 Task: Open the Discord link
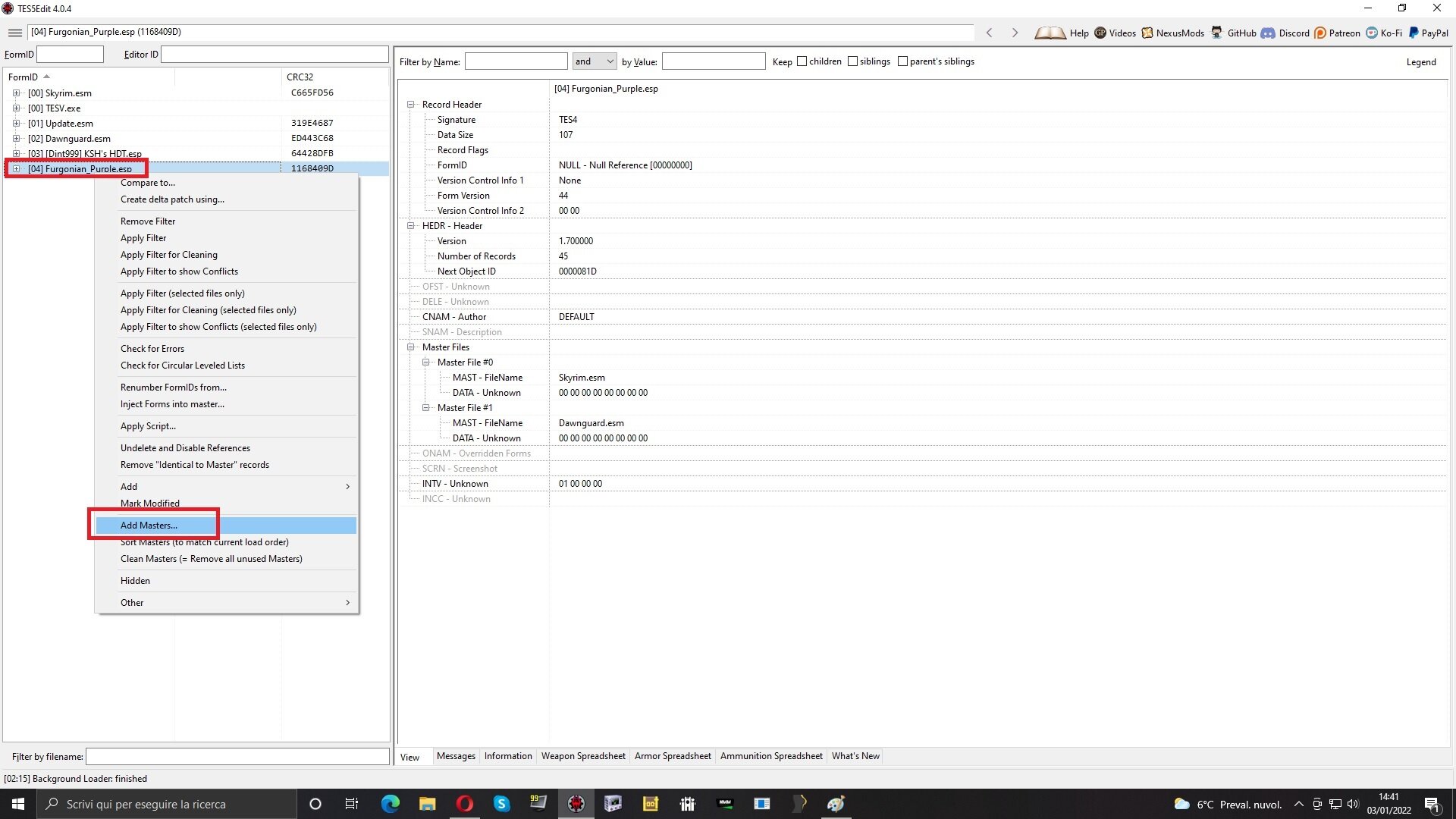tap(1285, 33)
